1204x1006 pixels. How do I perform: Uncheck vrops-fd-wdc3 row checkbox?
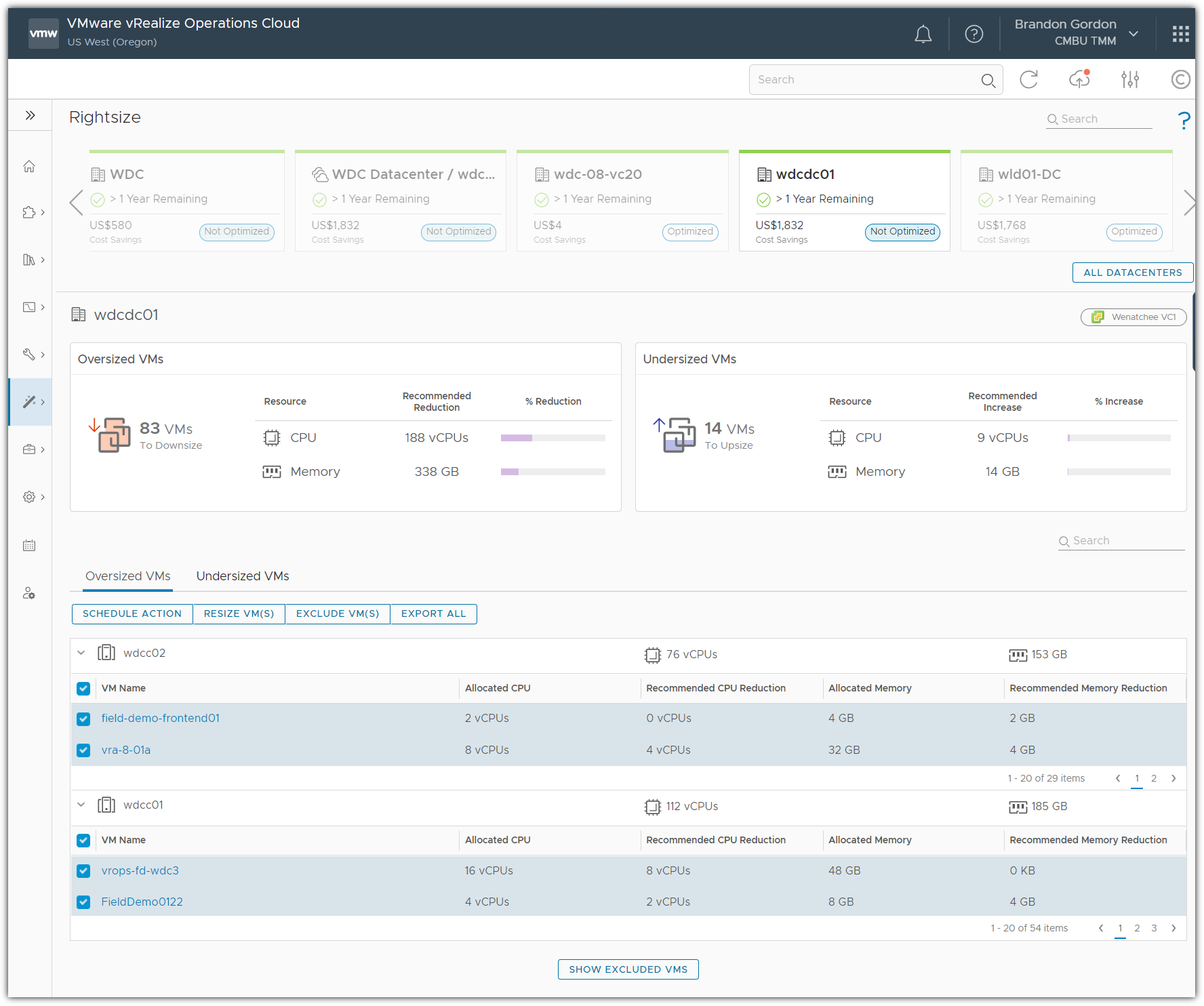coord(83,871)
